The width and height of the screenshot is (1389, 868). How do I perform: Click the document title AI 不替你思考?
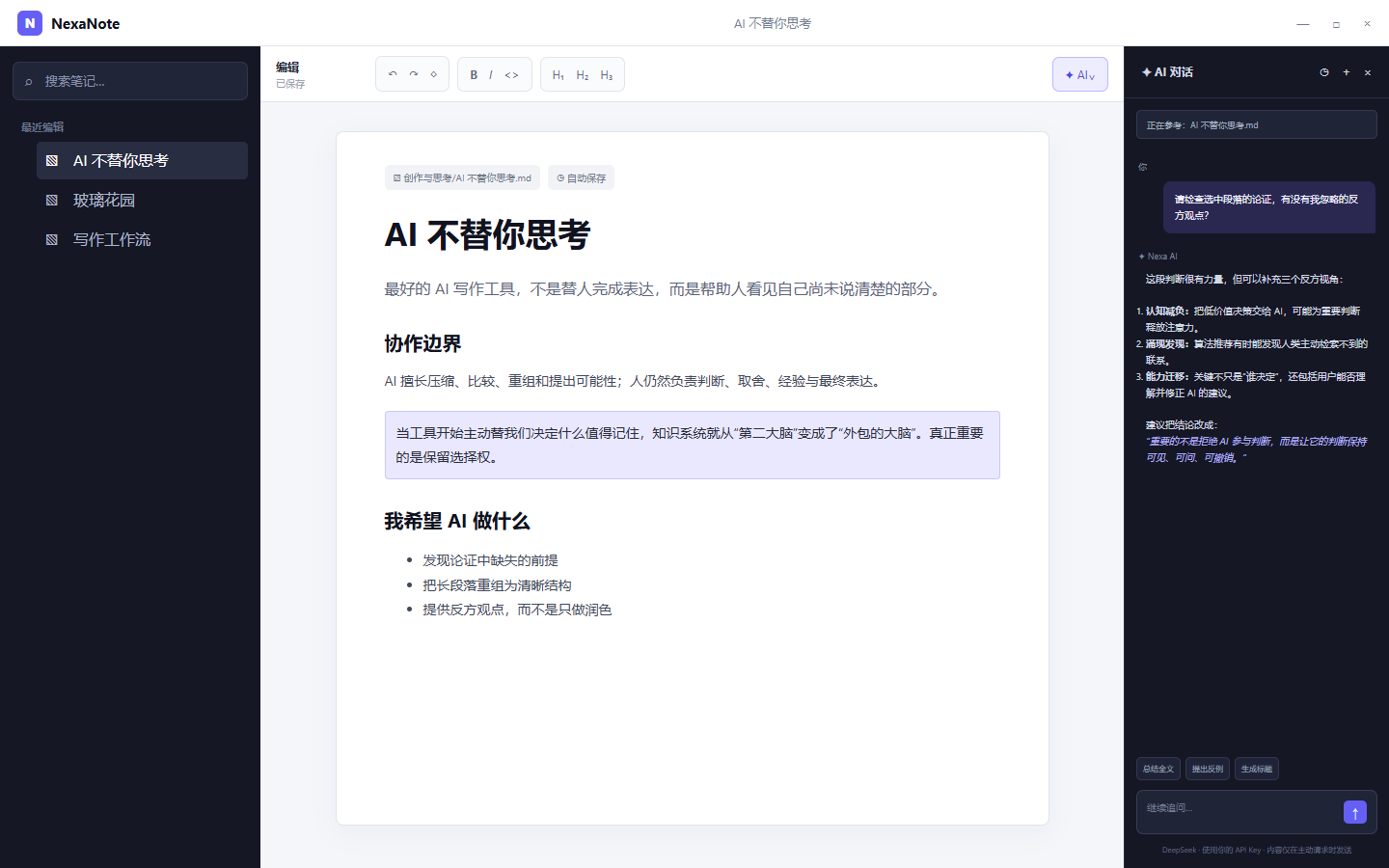pyautogui.click(x=487, y=234)
